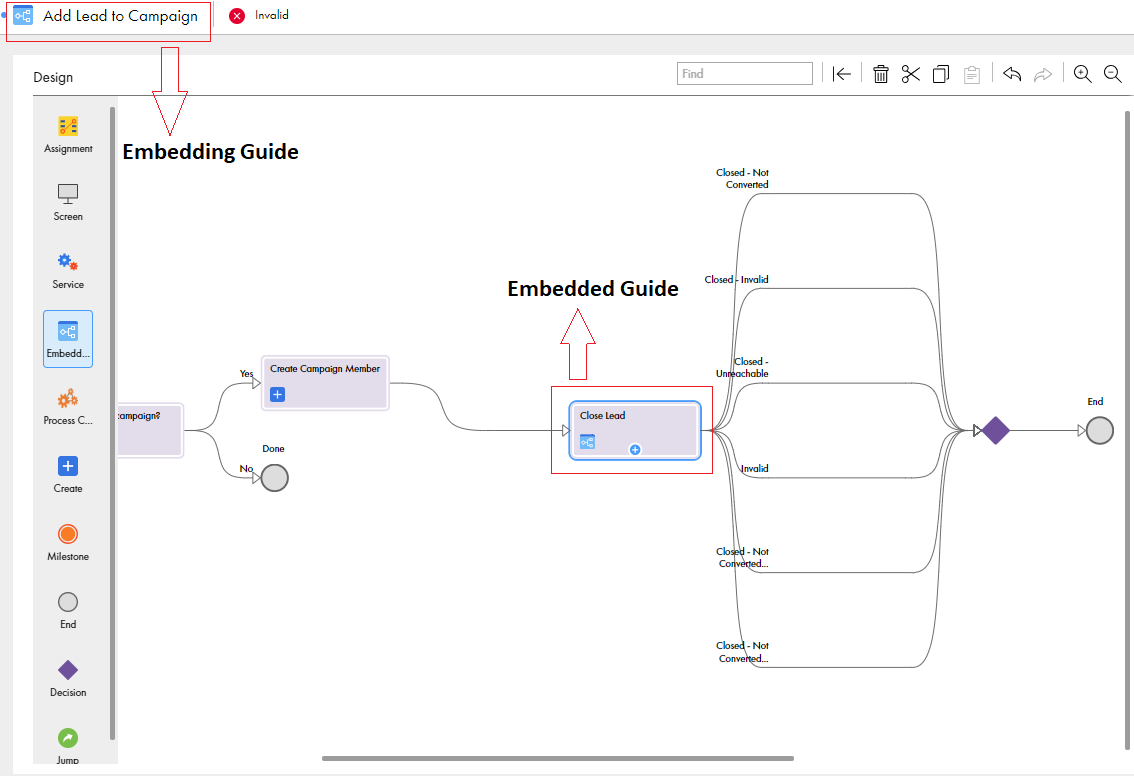Select the Create step icon
This screenshot has height=776, width=1134.
pyautogui.click(x=68, y=466)
